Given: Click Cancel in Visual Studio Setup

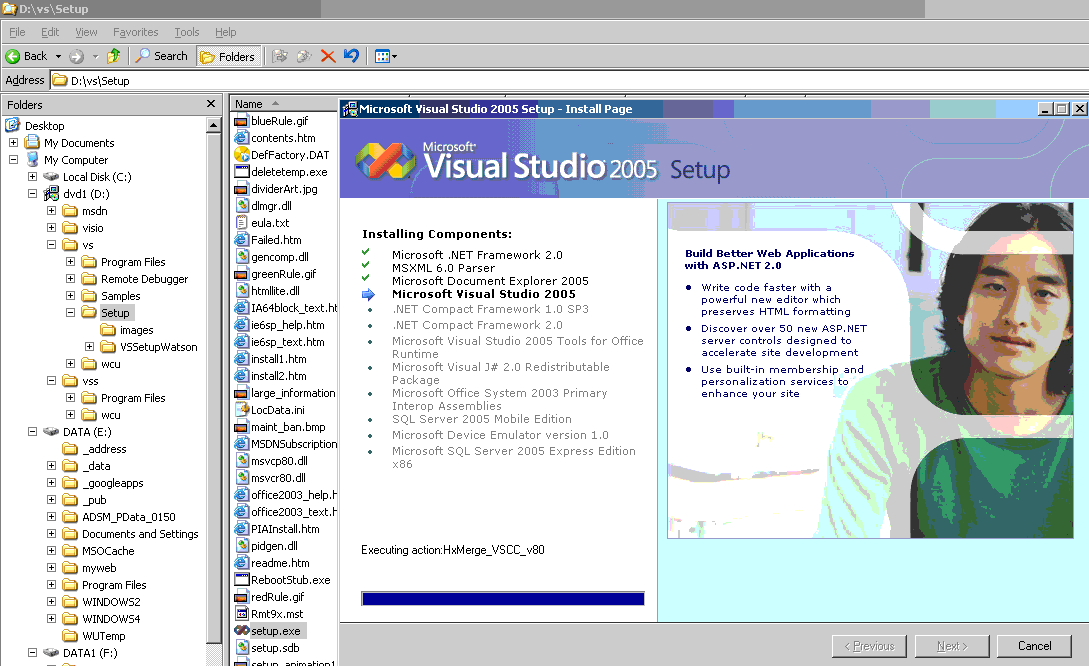Looking at the screenshot, I should [1034, 646].
